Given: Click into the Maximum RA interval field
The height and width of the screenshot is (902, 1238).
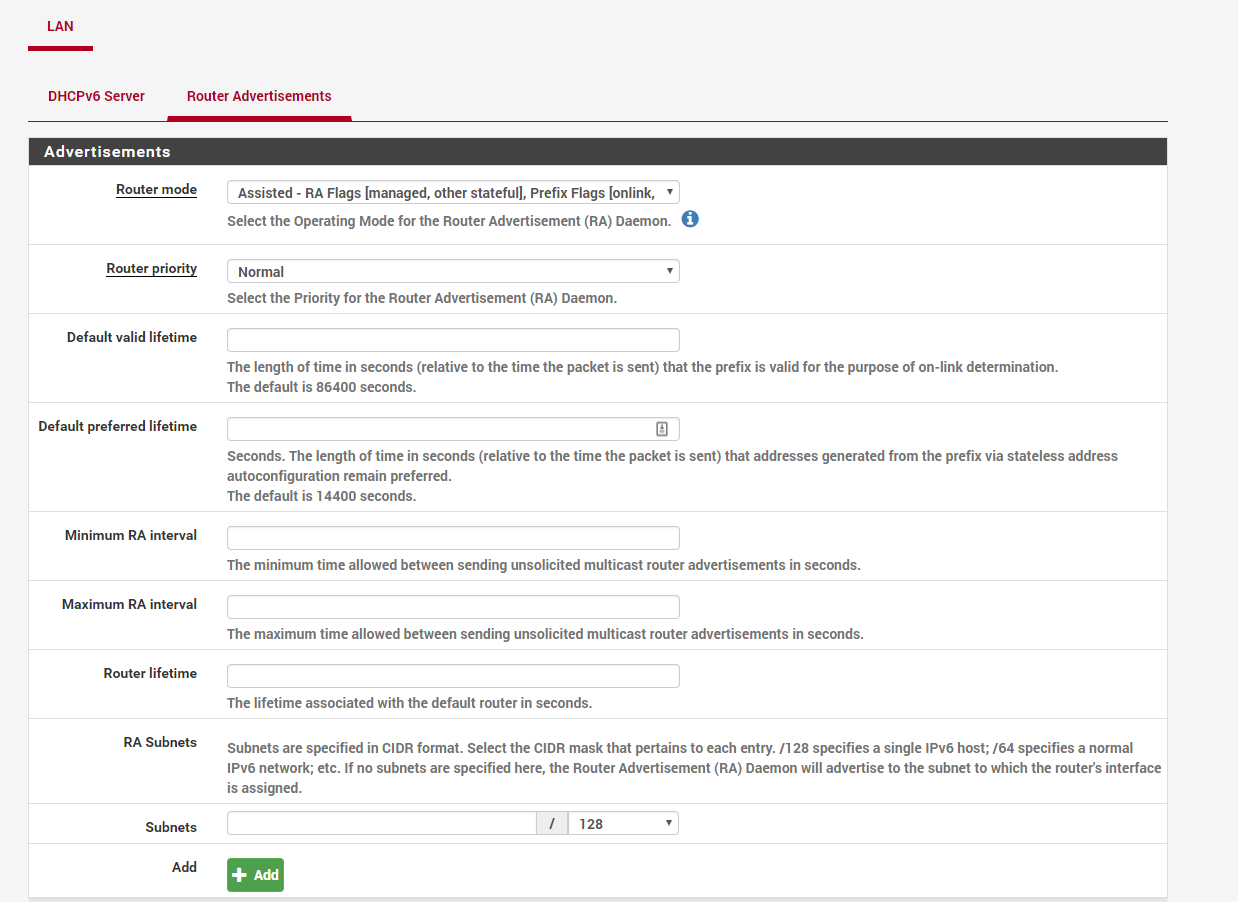Looking at the screenshot, I should pos(453,607).
